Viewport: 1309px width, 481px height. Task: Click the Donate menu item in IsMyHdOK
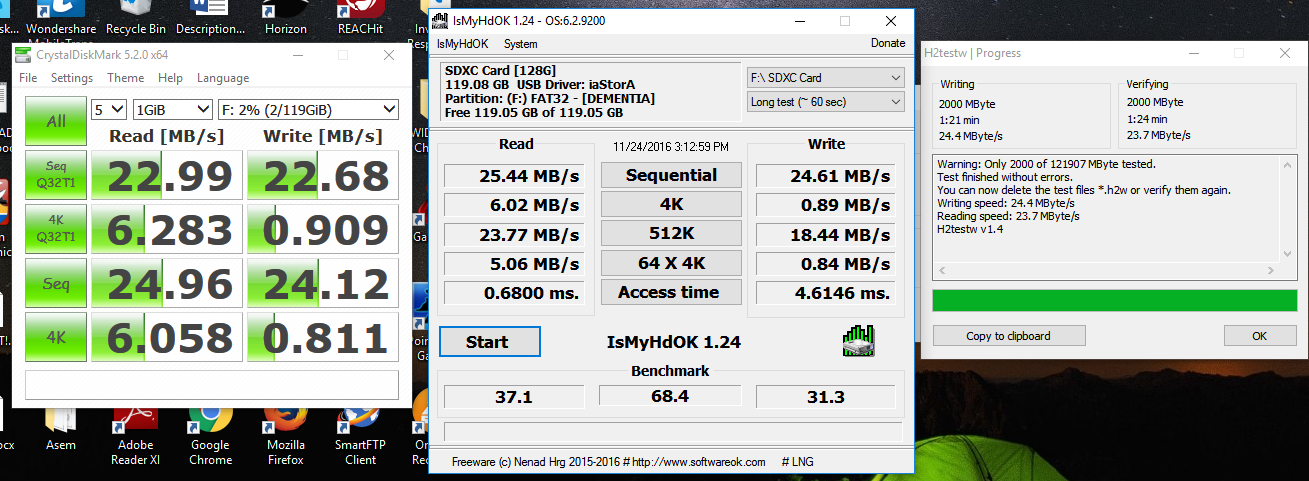point(888,44)
